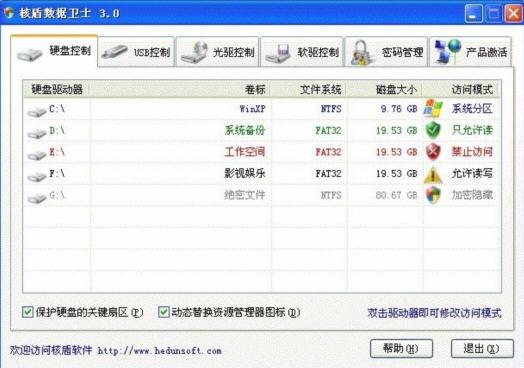
Task: Click the floppy drive icon in the 软驱控制 tab
Action: (277, 53)
